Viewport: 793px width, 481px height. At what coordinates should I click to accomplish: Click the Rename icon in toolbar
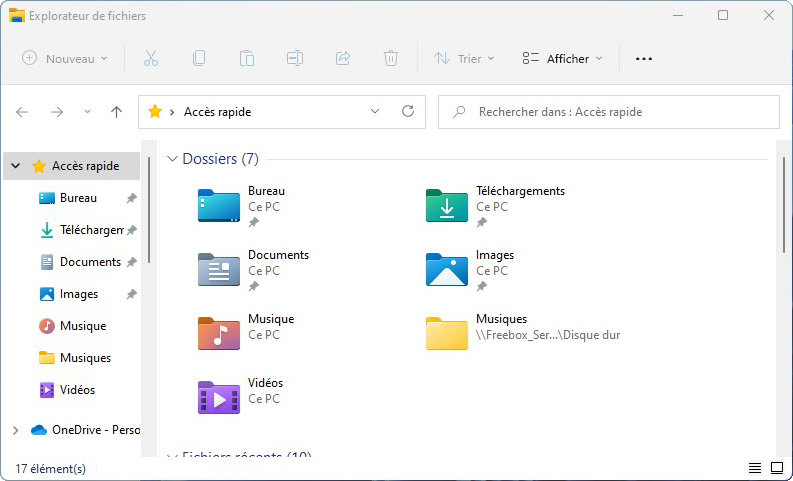click(x=295, y=58)
